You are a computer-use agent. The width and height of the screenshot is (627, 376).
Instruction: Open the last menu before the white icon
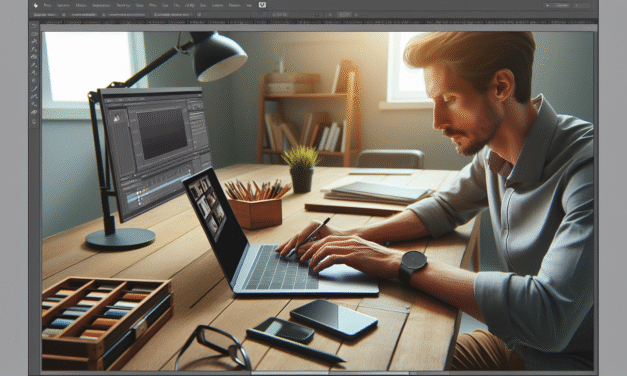[x=249, y=5]
